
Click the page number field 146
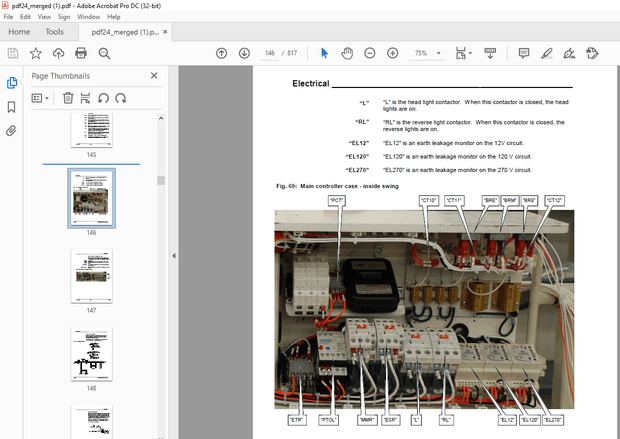(x=270, y=53)
